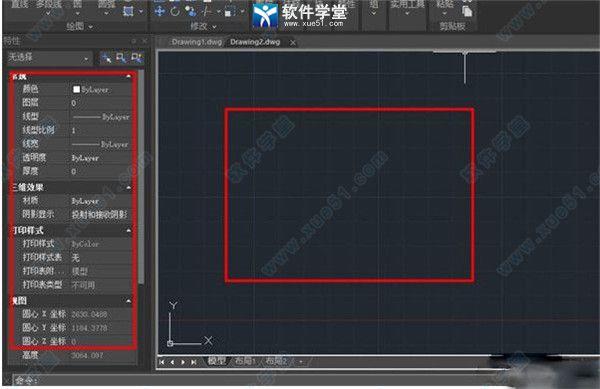The image size is (600, 389).
Task: Click the auto-hide pin of the 特性 palette
Action: 134,41
